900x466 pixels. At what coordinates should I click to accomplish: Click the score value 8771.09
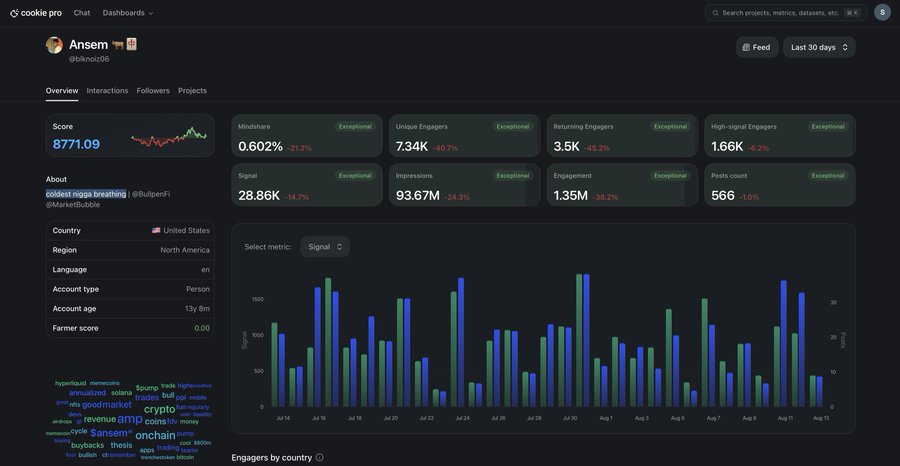click(76, 144)
